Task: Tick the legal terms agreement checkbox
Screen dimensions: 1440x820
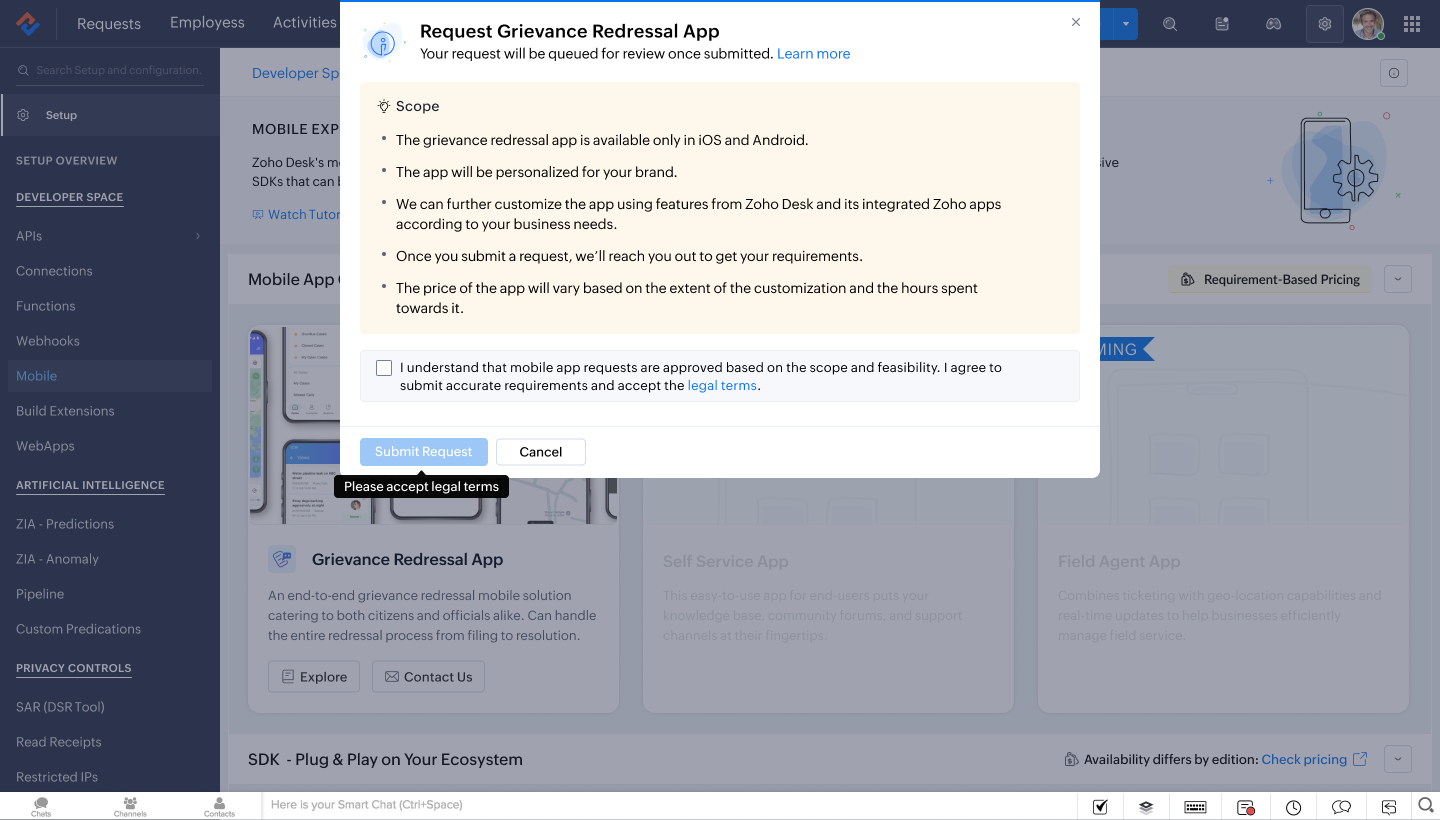Action: (x=384, y=368)
